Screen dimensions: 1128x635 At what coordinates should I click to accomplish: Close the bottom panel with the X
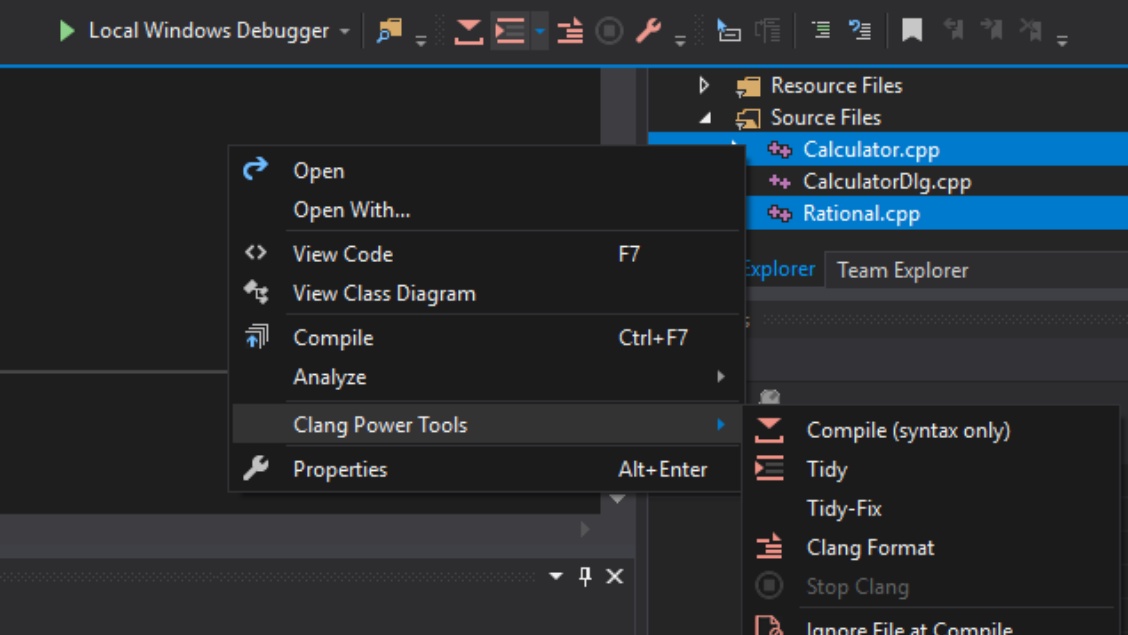615,576
